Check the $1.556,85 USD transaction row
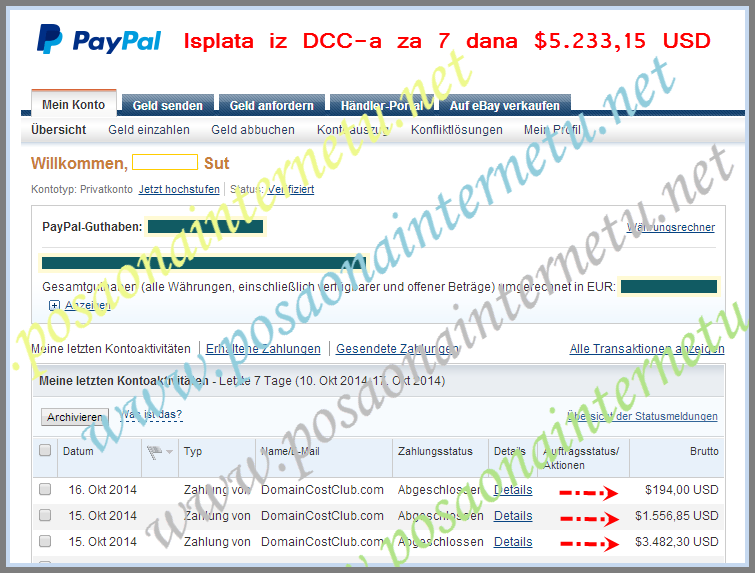 [45, 515]
